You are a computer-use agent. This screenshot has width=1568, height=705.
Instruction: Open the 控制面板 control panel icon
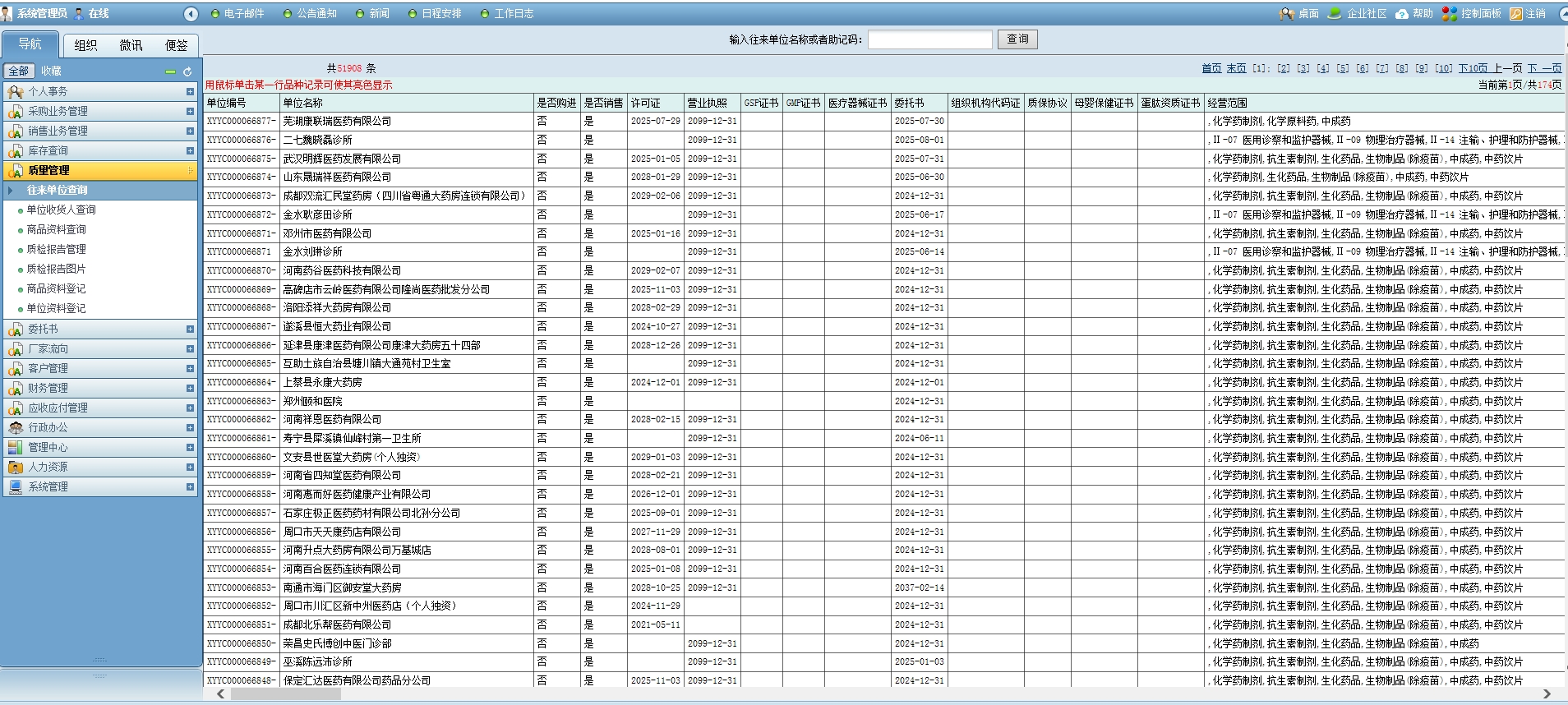(x=1450, y=14)
